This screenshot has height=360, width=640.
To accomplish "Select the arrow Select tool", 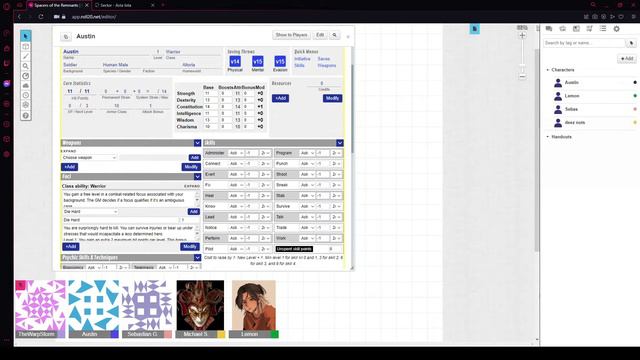I will (x=26, y=36).
